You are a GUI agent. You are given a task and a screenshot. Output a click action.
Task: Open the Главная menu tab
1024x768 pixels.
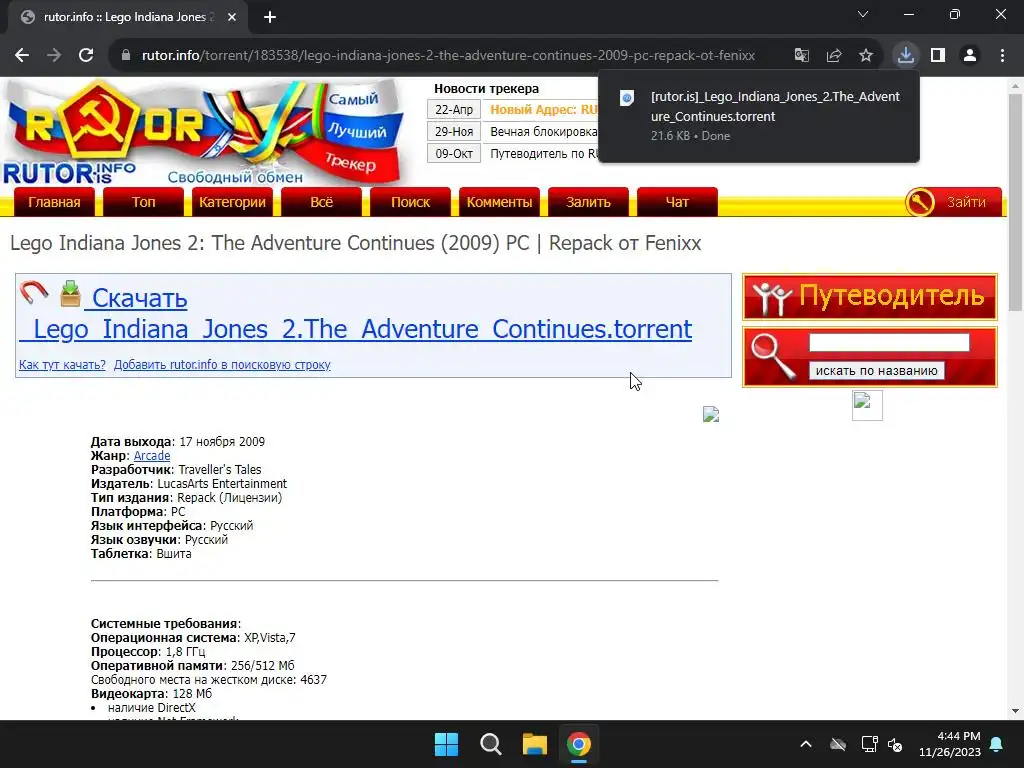[x=54, y=202]
